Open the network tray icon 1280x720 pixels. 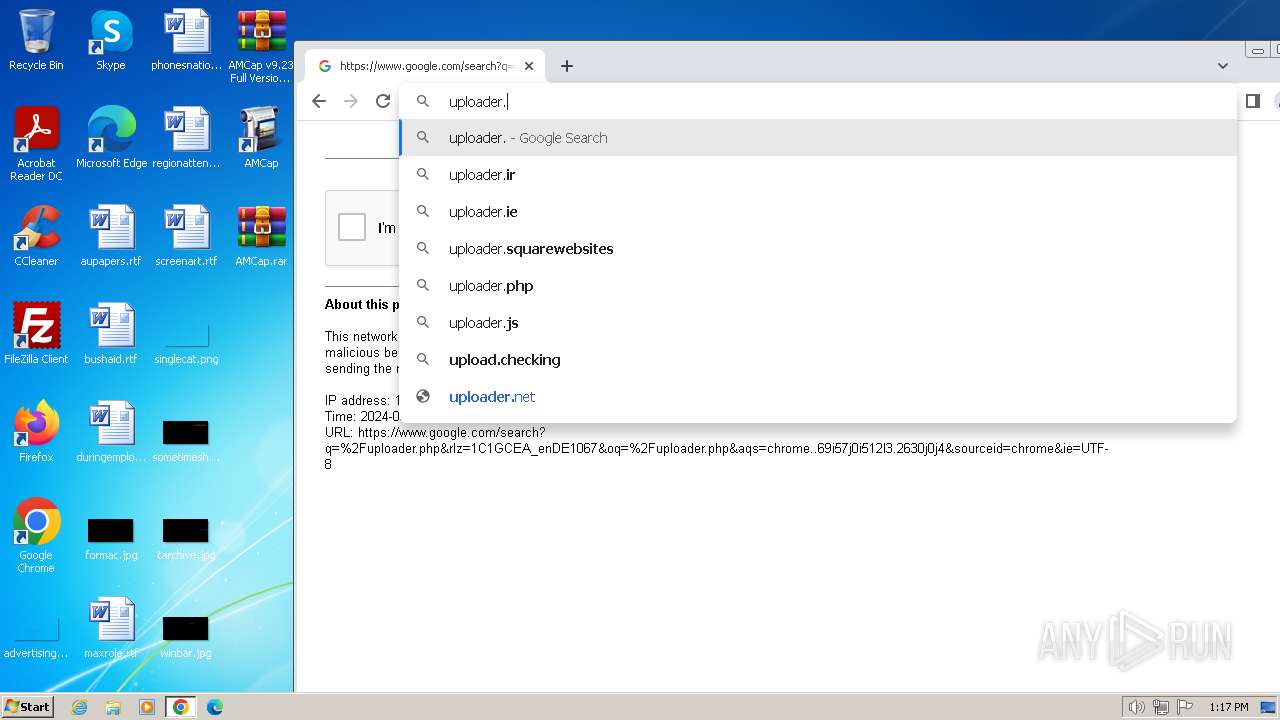pyautogui.click(x=1160, y=707)
